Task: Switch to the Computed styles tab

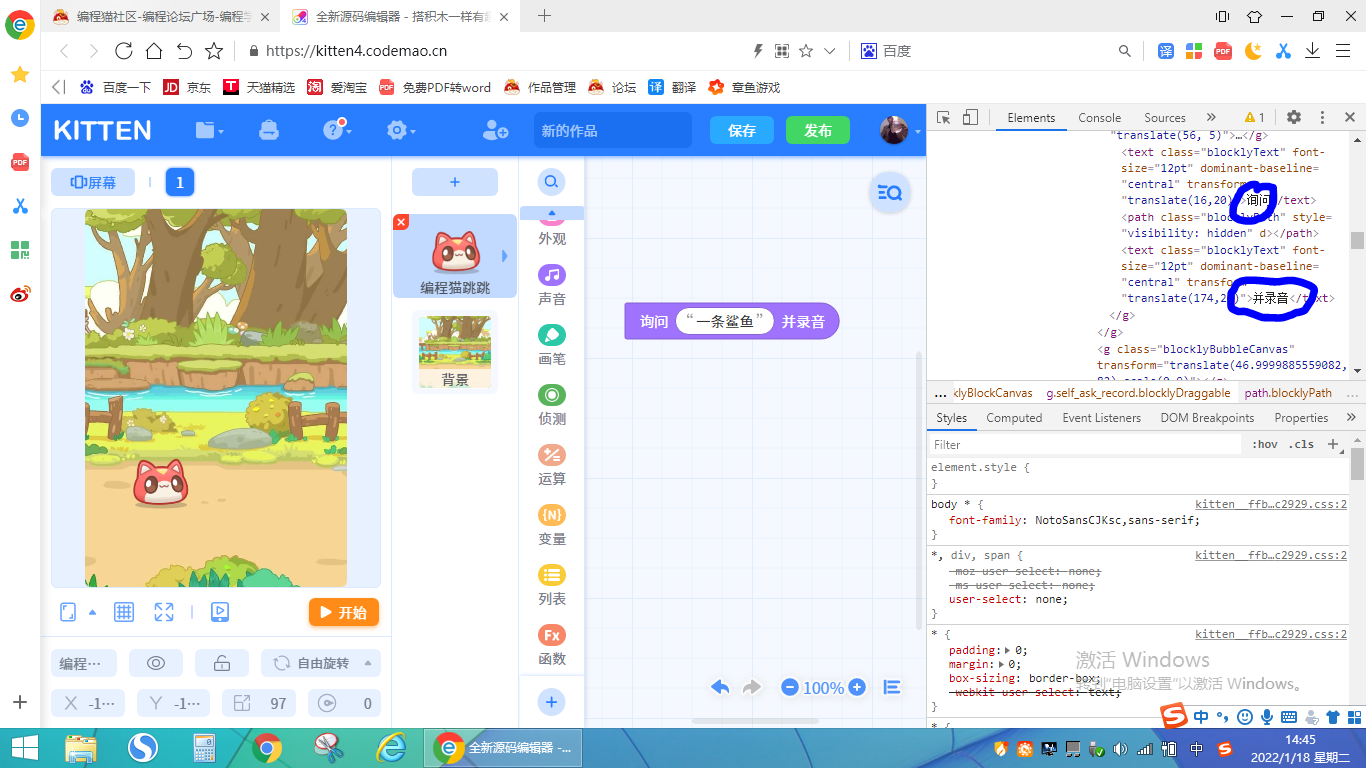Action: [x=1014, y=418]
